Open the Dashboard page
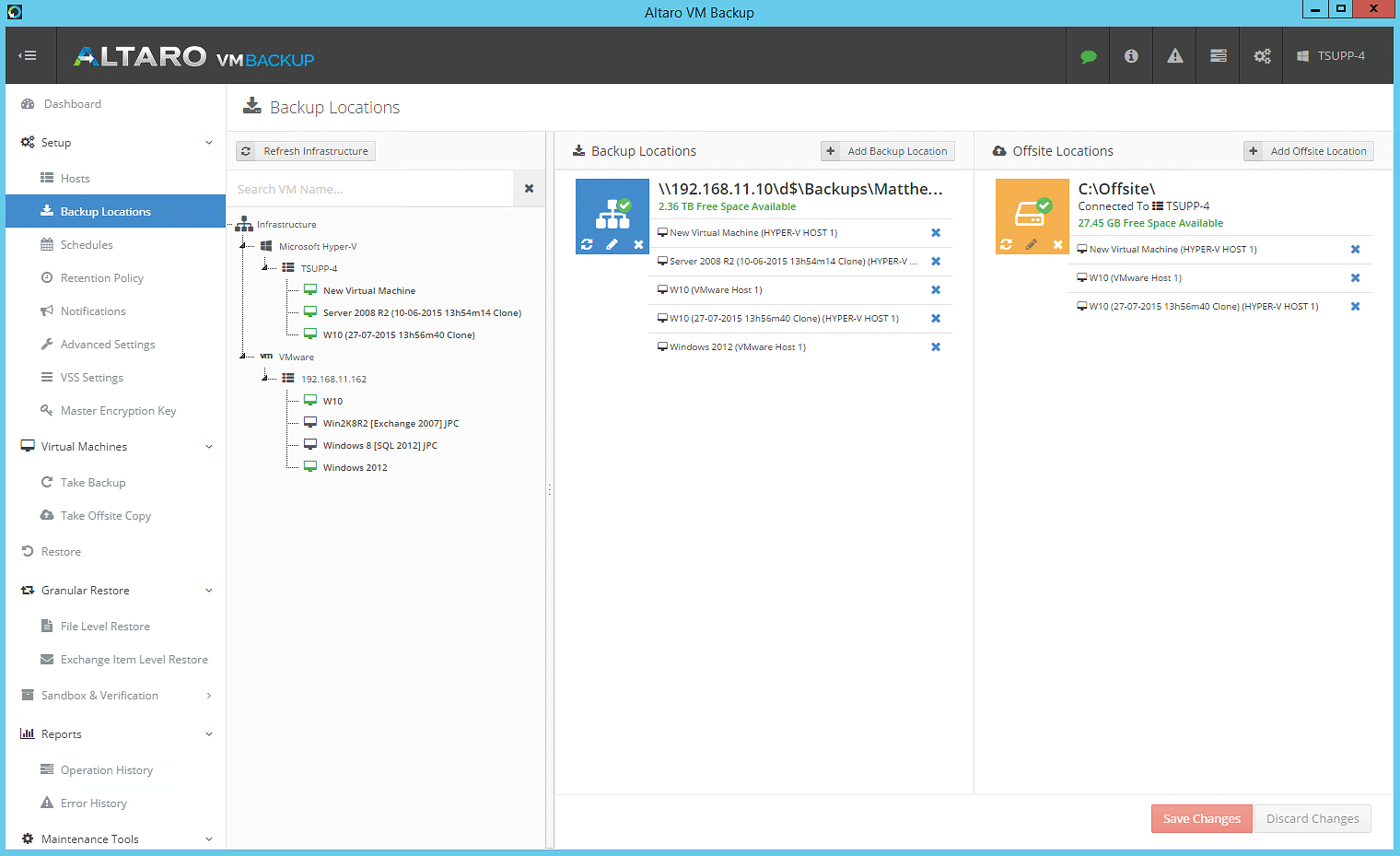The height and width of the screenshot is (856, 1400). [74, 103]
